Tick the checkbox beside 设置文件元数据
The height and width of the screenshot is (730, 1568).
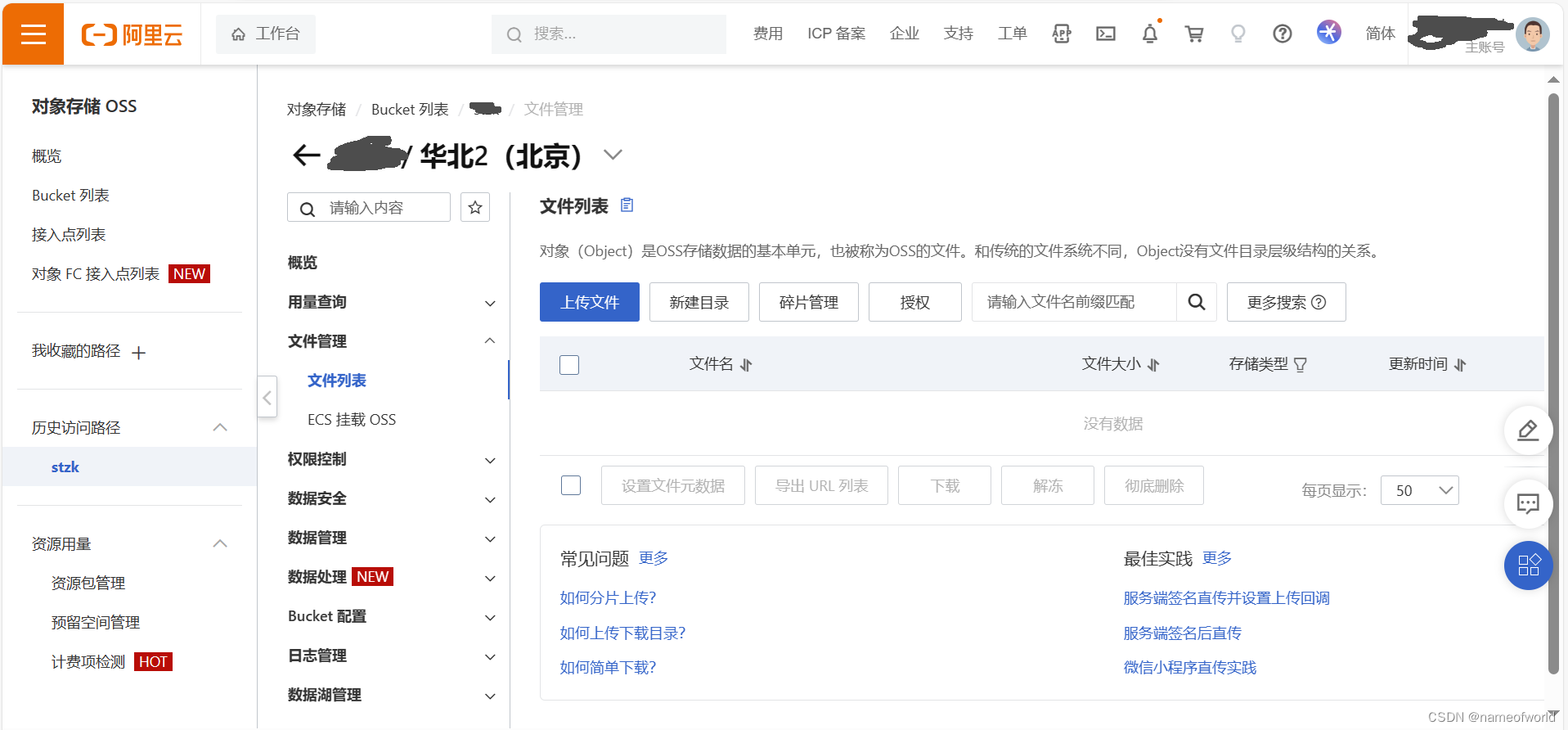point(571,485)
